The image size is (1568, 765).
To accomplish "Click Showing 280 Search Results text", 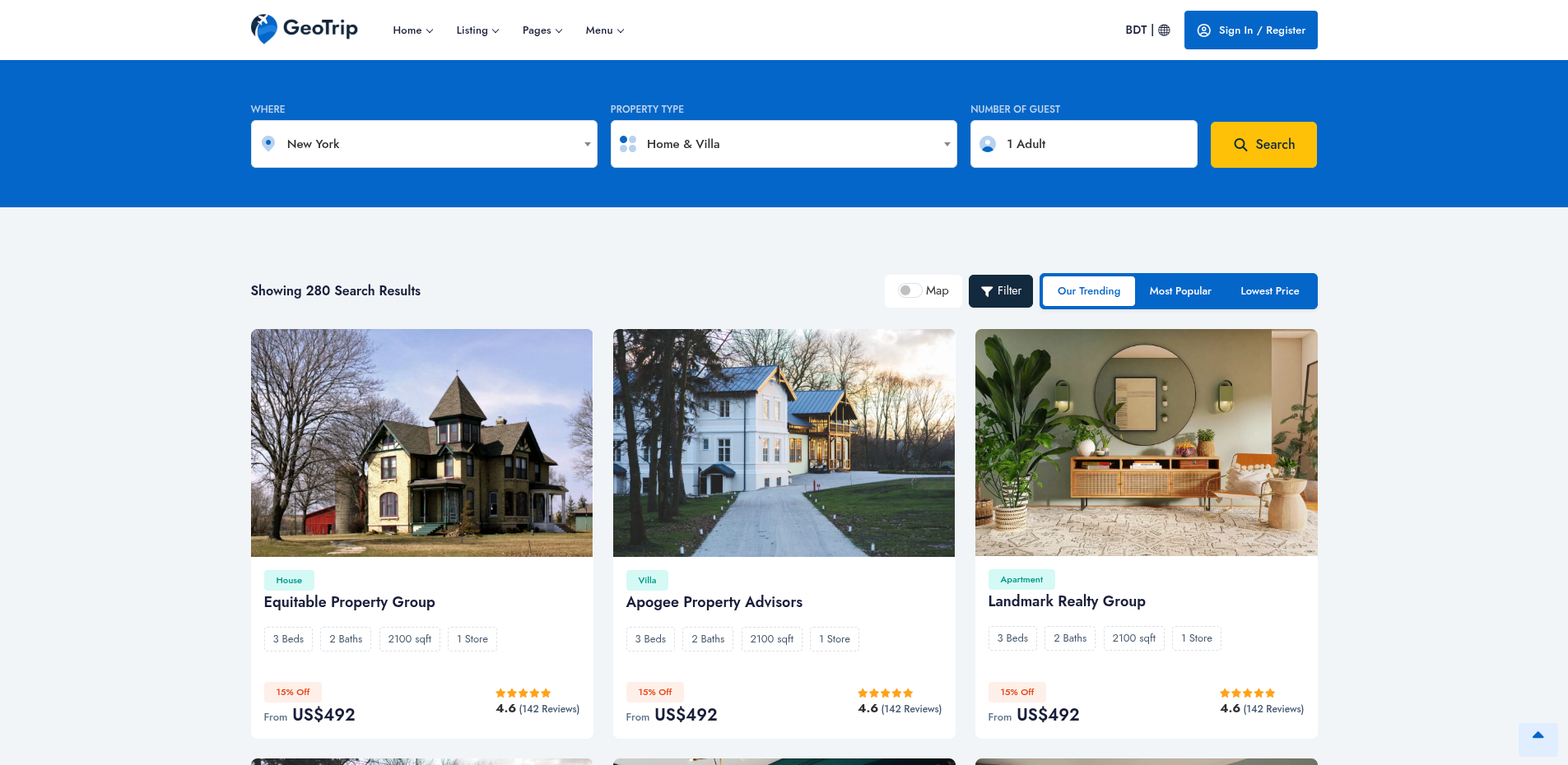I will (x=336, y=290).
